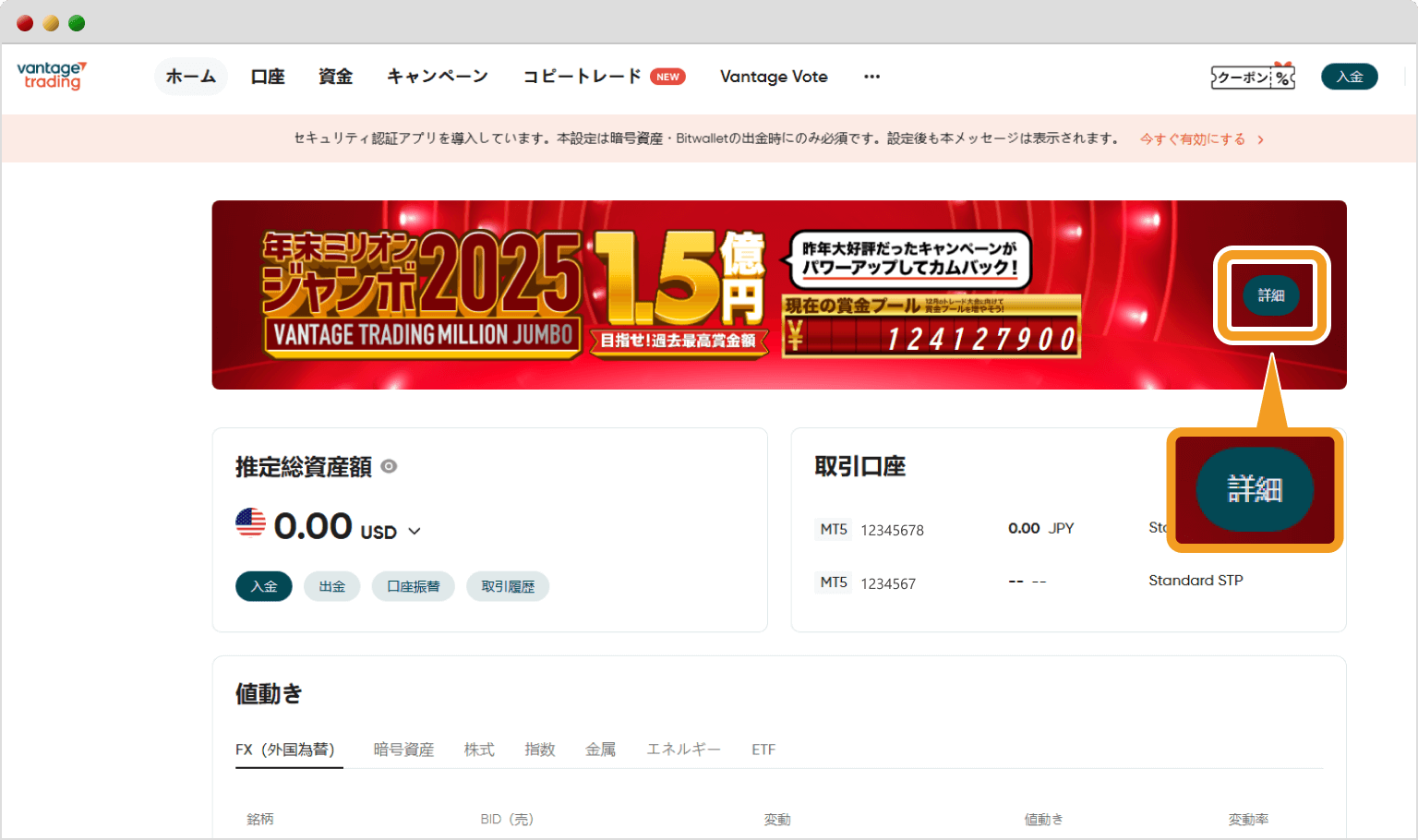
Task: Navigate to the キャンペーン menu item
Action: (x=438, y=77)
